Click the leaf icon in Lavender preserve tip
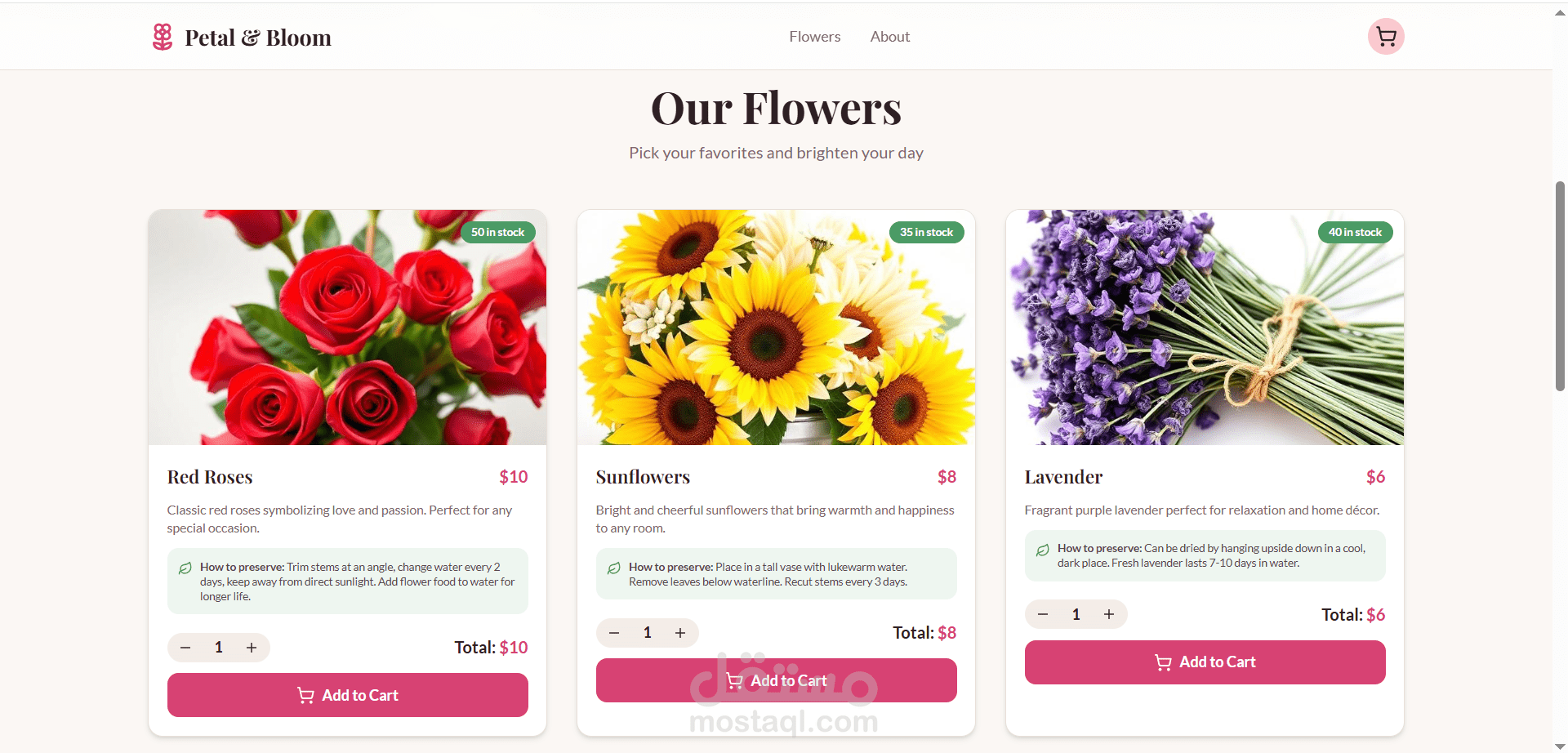Screen dimensions: 1568x753 [1043, 550]
